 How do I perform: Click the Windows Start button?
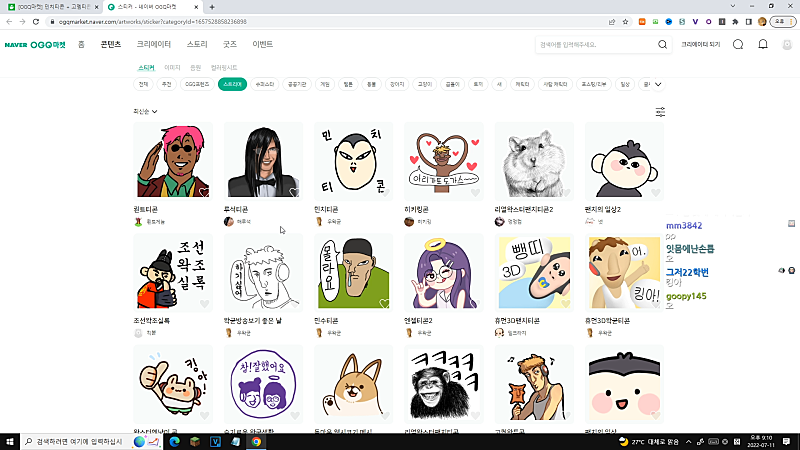(10, 441)
